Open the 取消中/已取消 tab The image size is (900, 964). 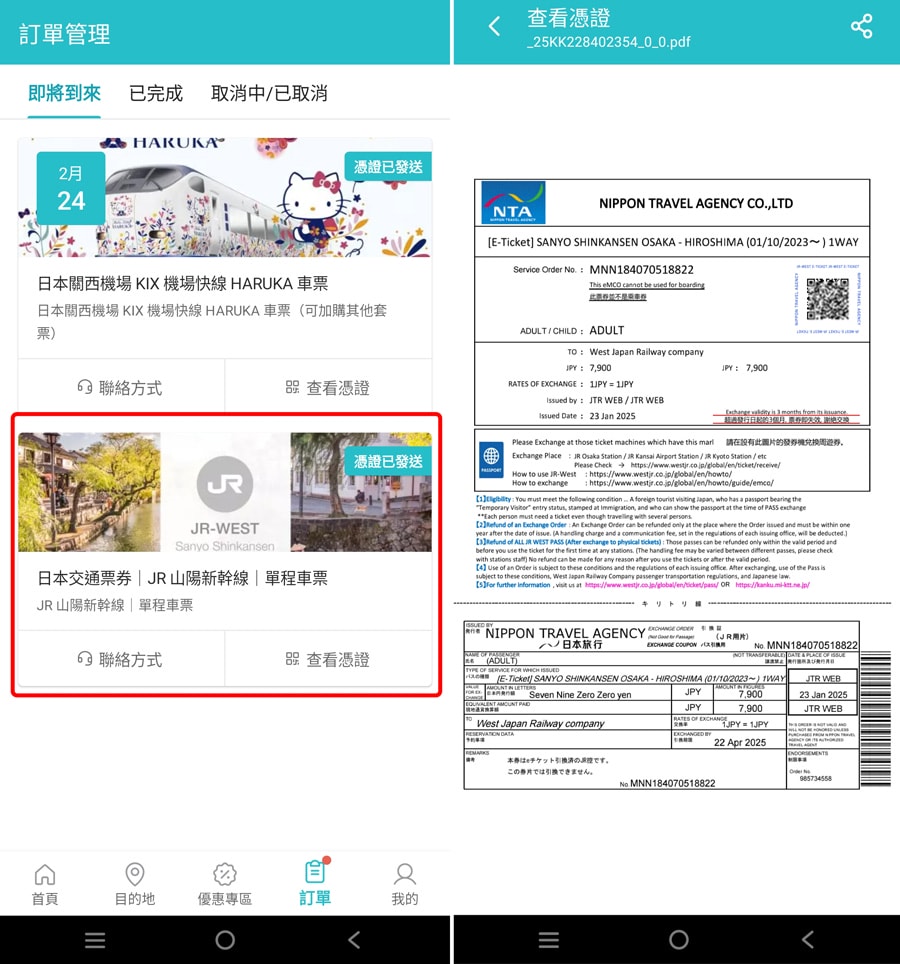tap(269, 93)
